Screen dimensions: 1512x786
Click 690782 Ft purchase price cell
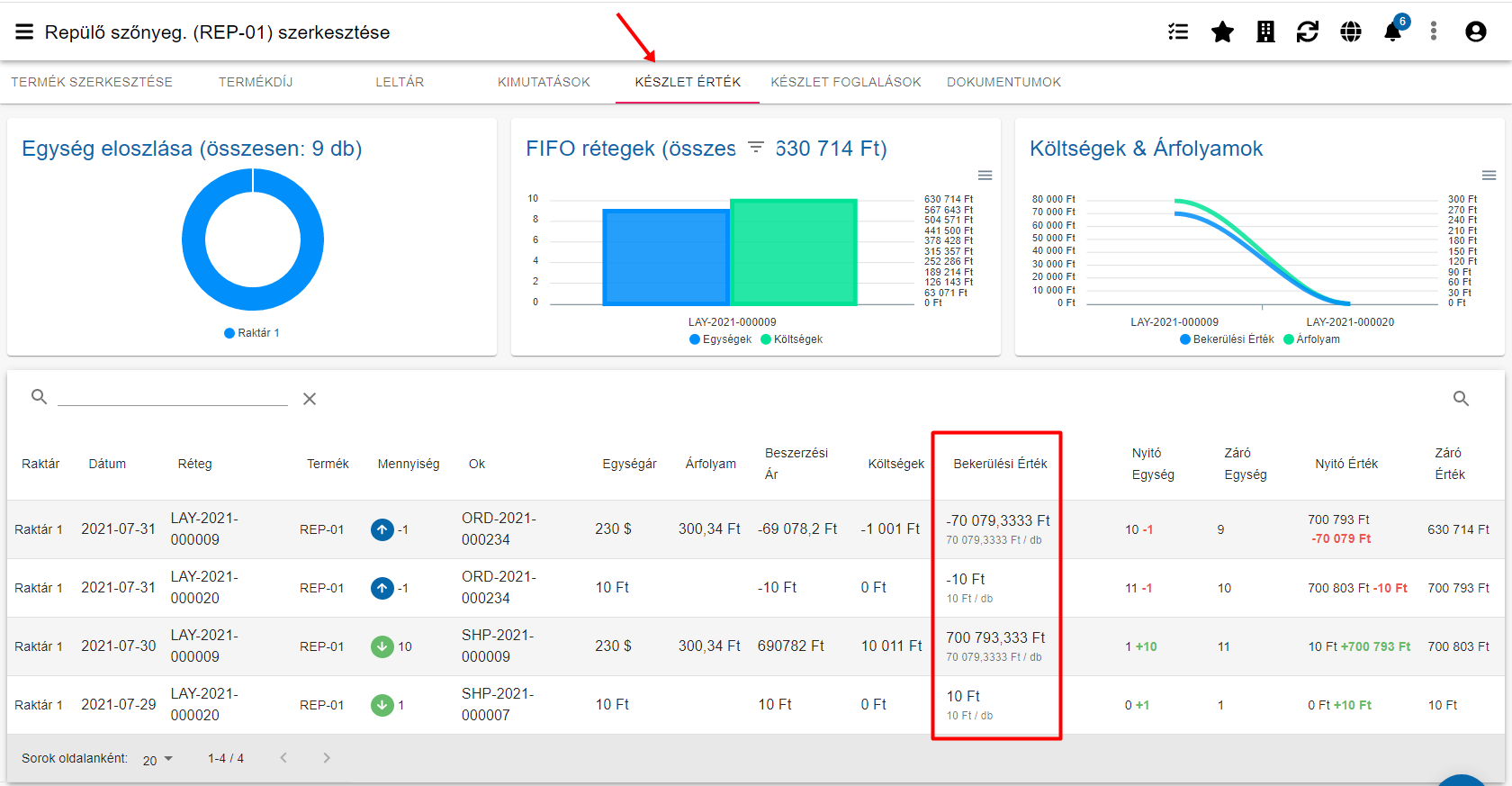(791, 646)
